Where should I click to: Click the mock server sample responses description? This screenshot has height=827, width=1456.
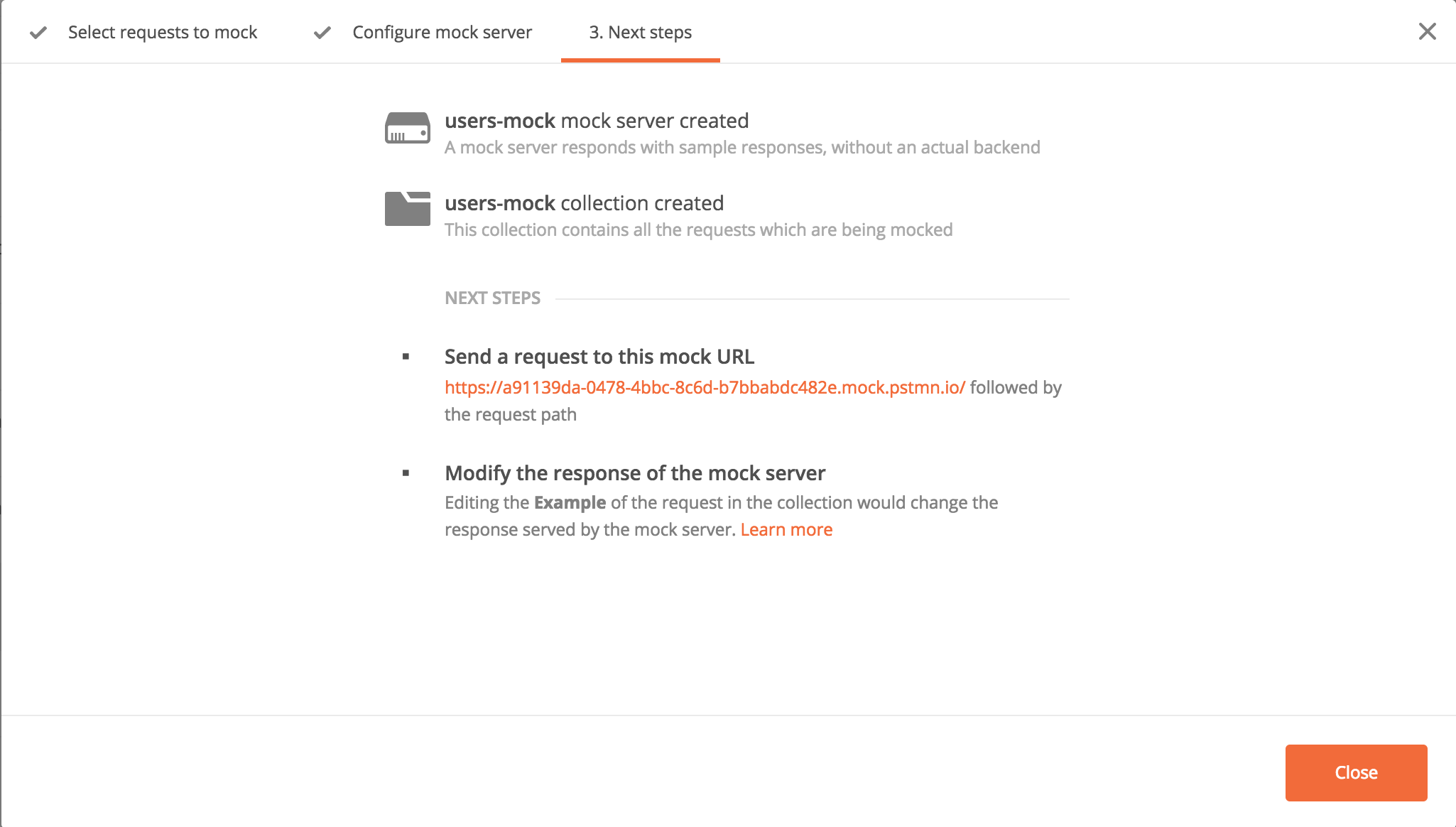742,147
